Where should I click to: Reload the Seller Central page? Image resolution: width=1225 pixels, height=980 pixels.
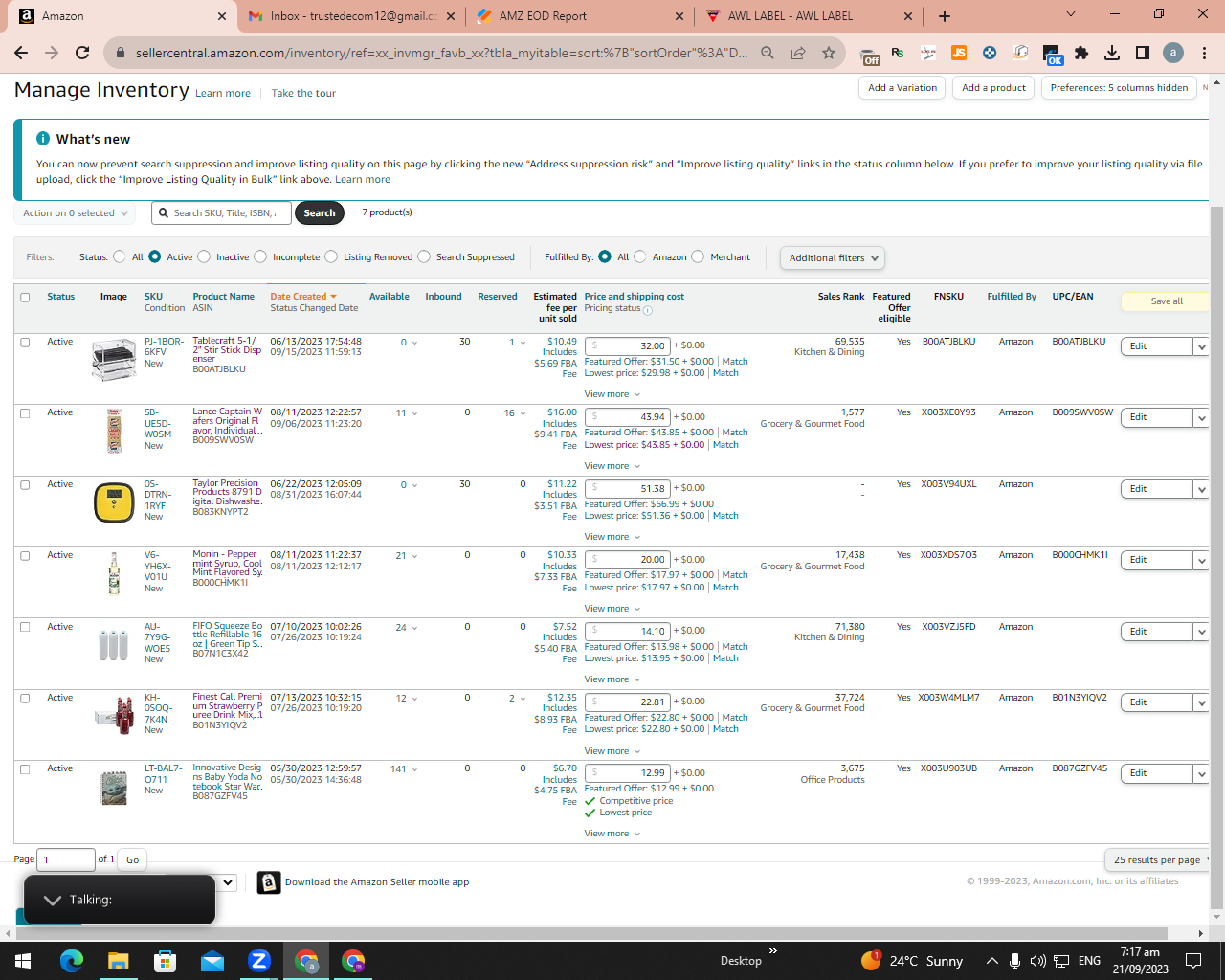point(82,53)
